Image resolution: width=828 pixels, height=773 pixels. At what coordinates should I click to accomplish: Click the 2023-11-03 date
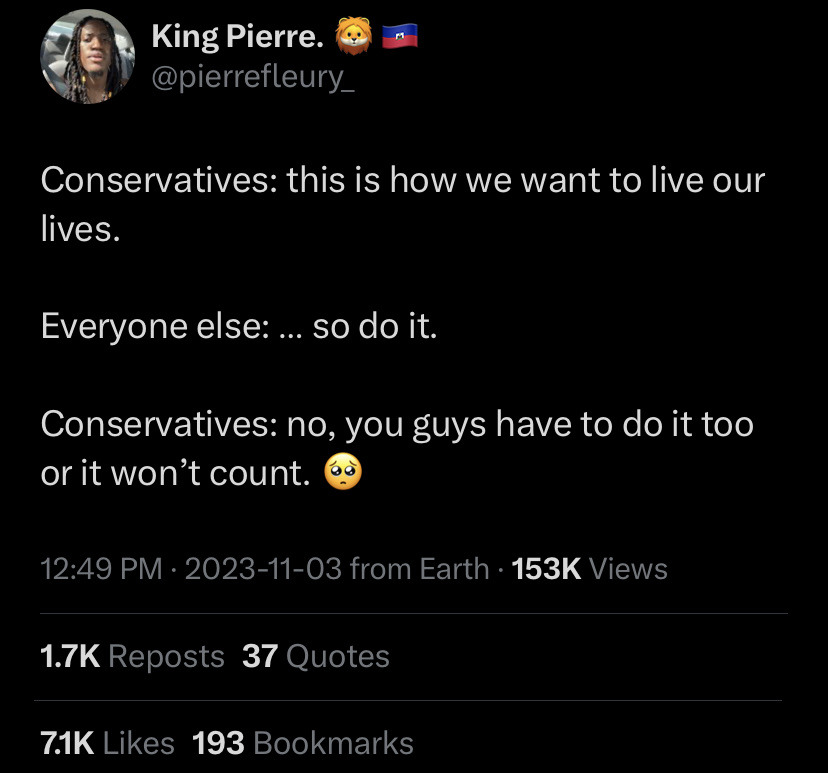coord(263,569)
